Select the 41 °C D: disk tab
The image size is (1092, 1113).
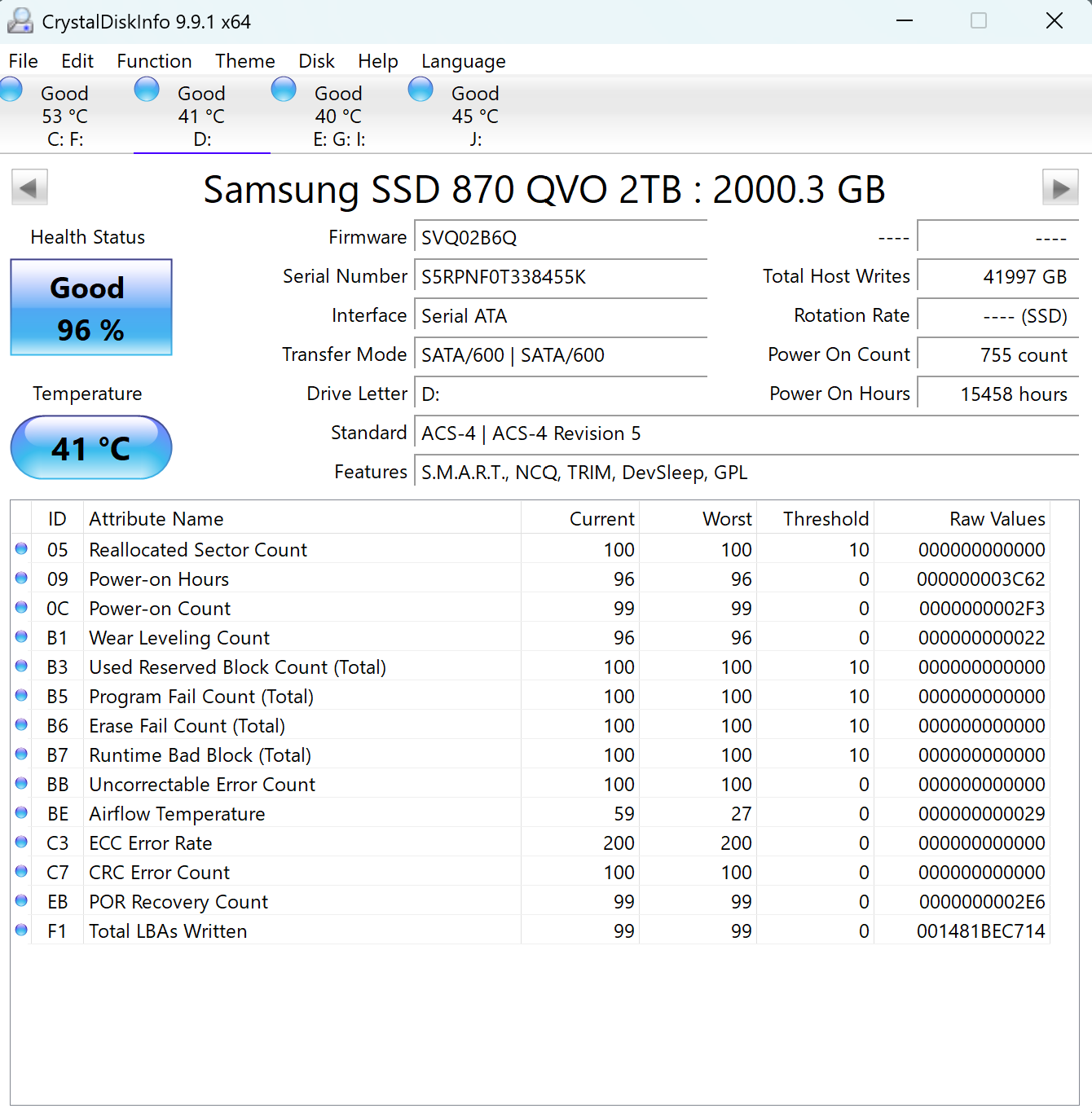202,115
